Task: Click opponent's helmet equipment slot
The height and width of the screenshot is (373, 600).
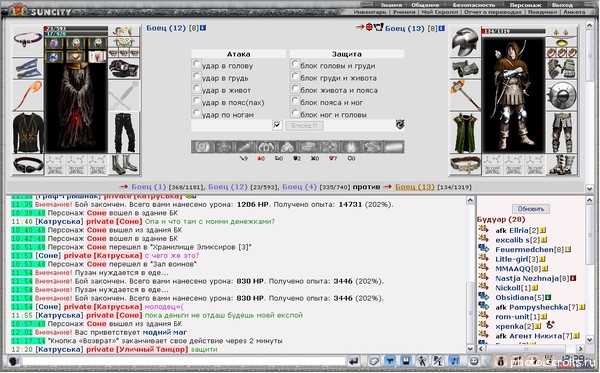Action: coord(465,41)
